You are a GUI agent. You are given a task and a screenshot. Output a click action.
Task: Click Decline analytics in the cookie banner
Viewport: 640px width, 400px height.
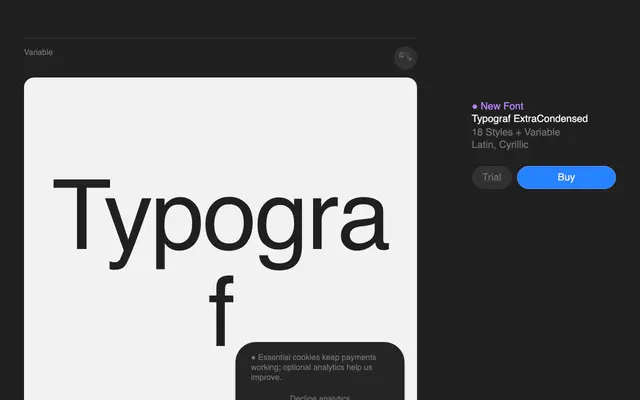(320, 397)
